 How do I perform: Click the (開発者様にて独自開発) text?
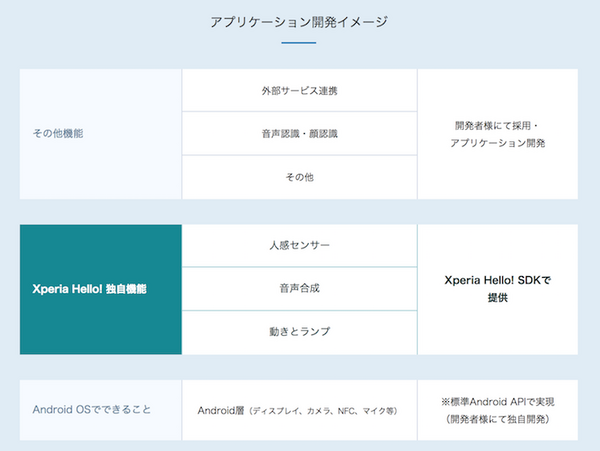click(x=497, y=419)
